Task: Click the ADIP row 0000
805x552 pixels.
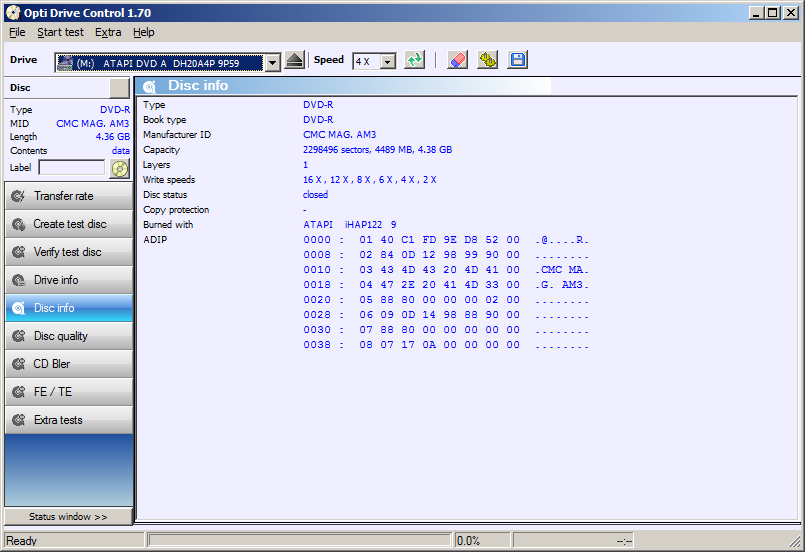Action: pos(446,240)
